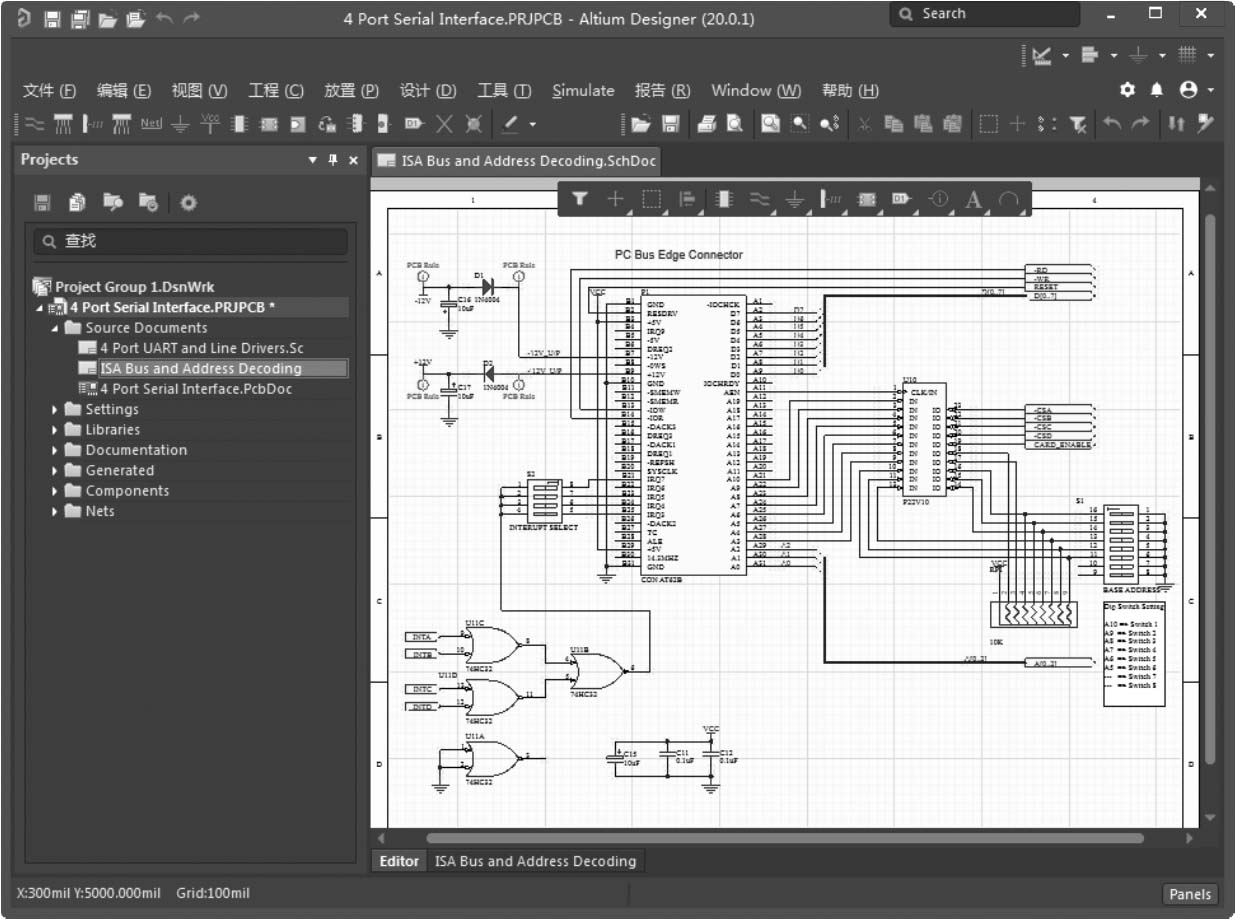Toggle the Projects panel pin
Image resolution: width=1236 pixels, height=920 pixels.
click(333, 160)
